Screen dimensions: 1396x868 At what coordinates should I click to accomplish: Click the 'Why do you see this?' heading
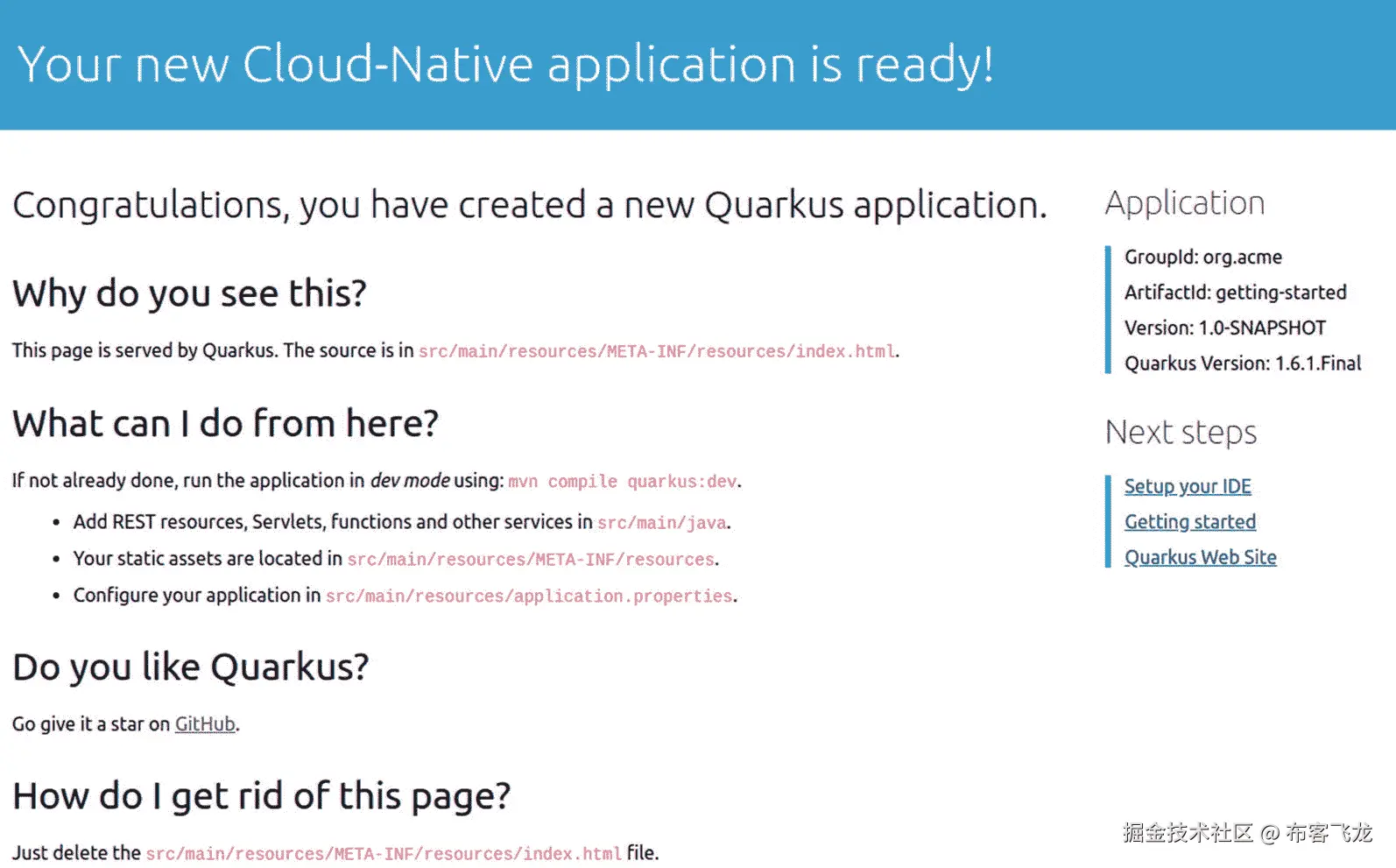pos(189,293)
